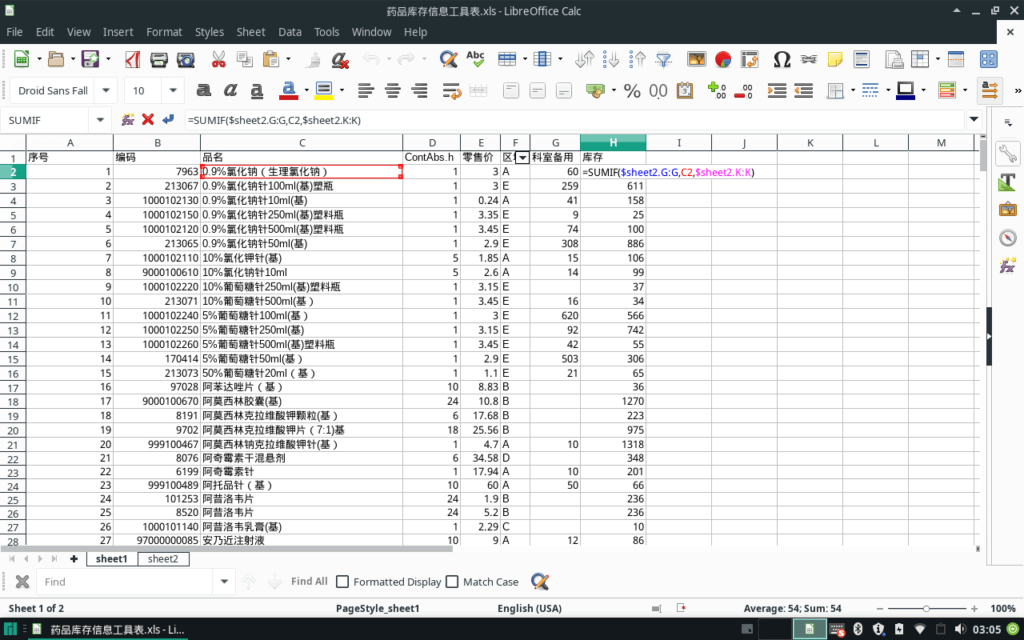1024x640 pixels.
Task: Open the Data menu
Action: tap(289, 31)
